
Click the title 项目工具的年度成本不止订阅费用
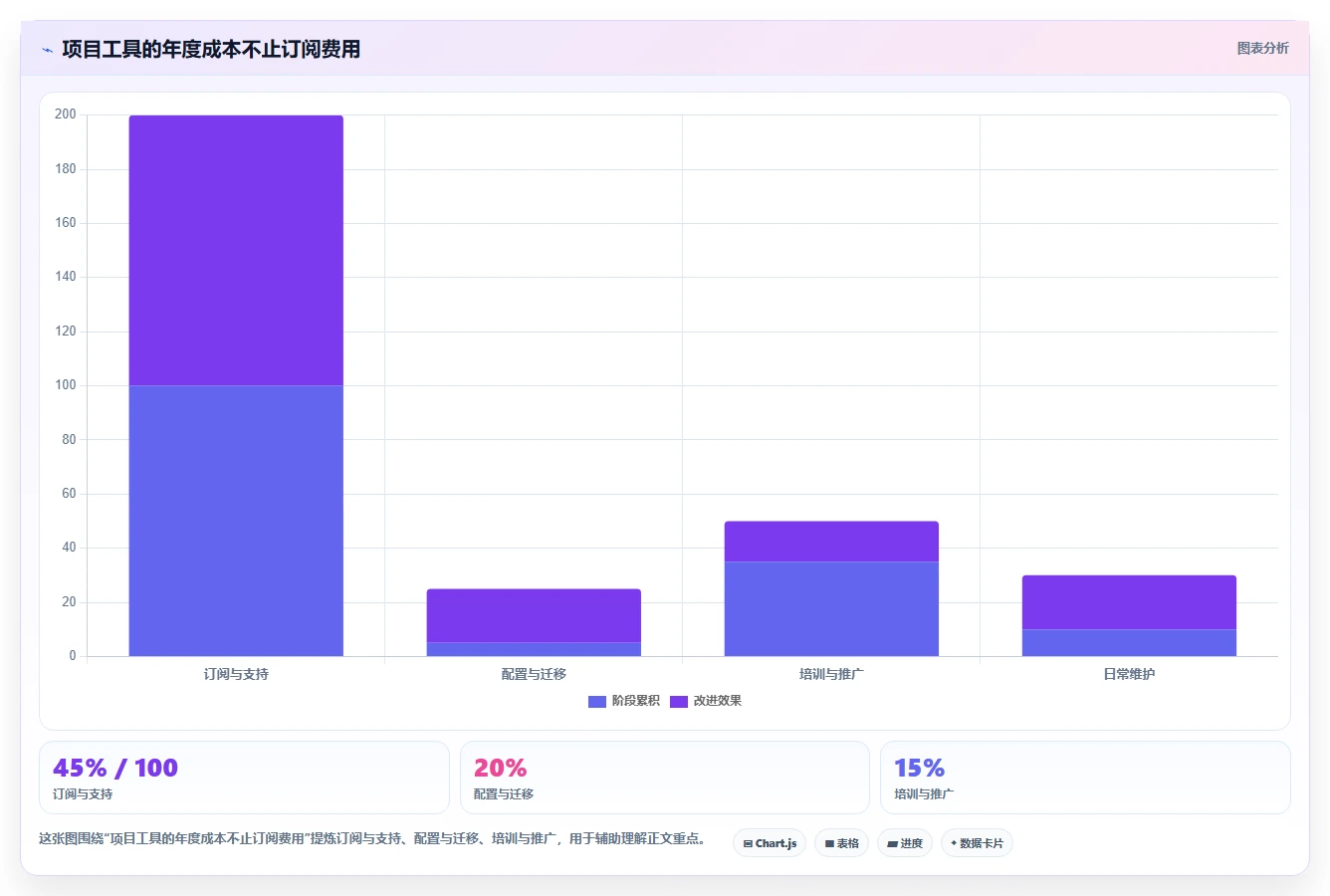pos(211,49)
